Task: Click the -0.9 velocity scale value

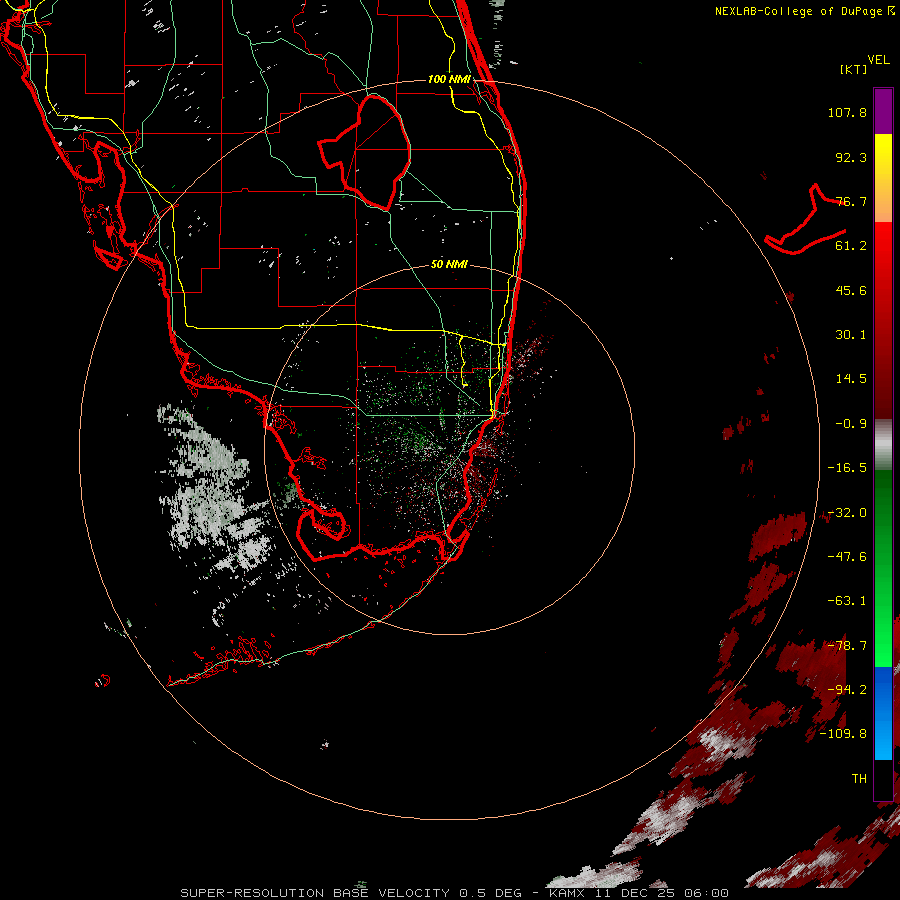Action: click(851, 424)
